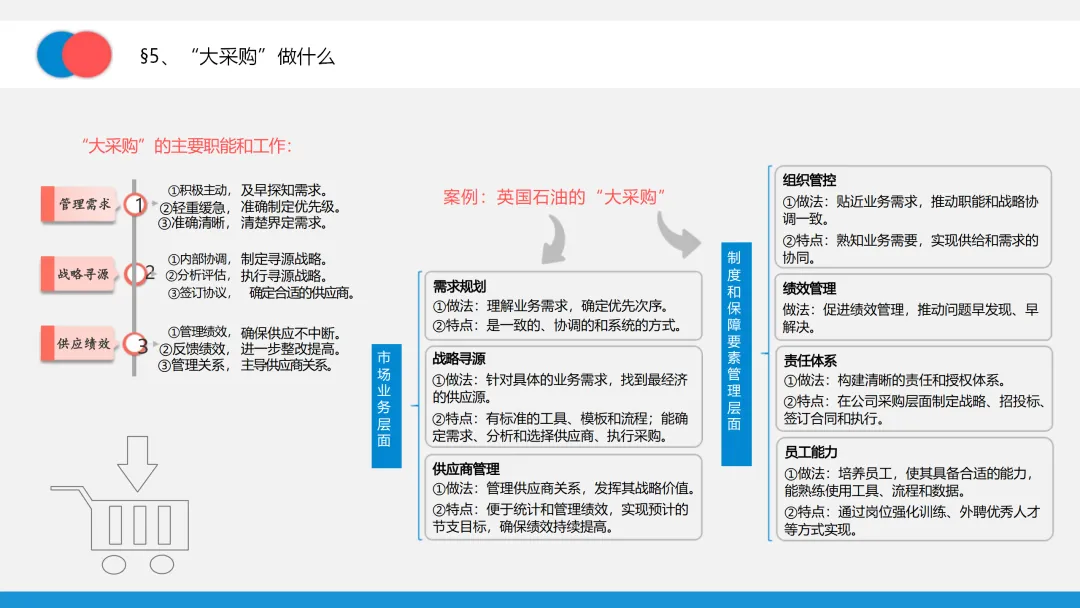This screenshot has width=1080, height=608.
Task: Click the 战略寻源 heading in middle card
Action: (x=459, y=359)
